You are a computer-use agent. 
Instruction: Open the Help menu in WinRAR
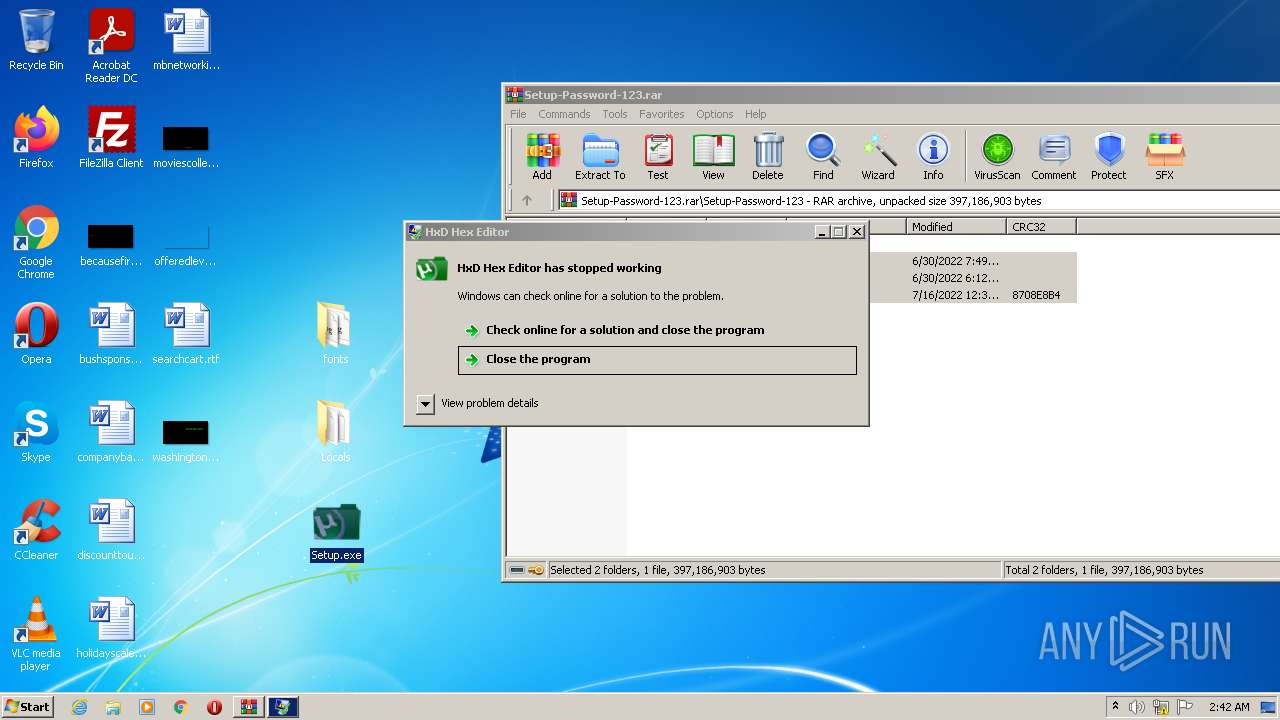[756, 114]
